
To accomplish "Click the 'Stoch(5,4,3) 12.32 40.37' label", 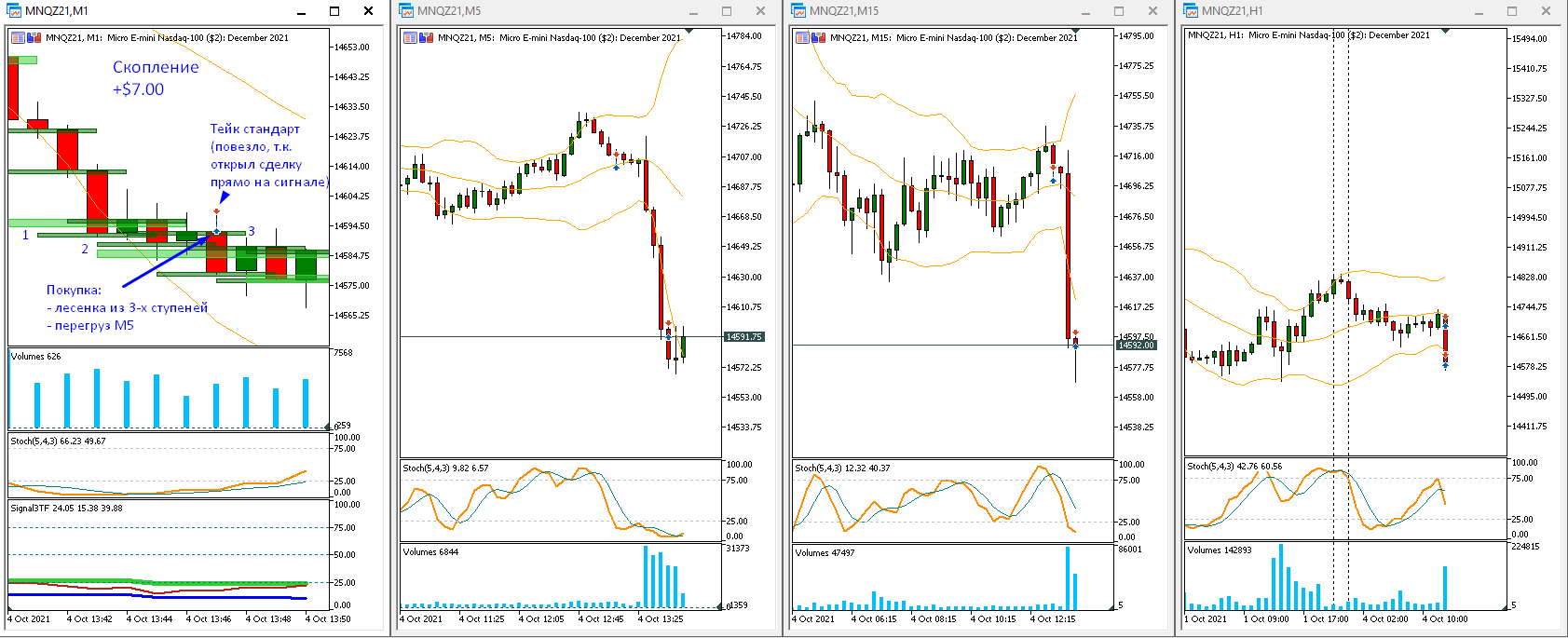I will 842,468.
